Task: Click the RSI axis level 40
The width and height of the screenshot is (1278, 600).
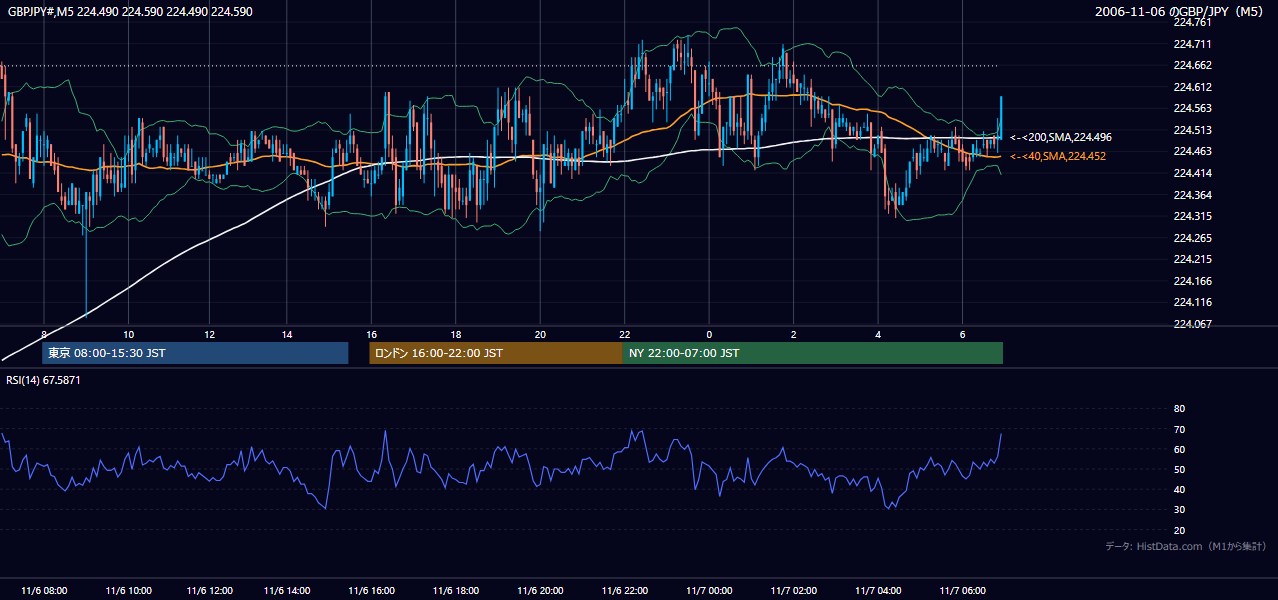Action: 1179,489
